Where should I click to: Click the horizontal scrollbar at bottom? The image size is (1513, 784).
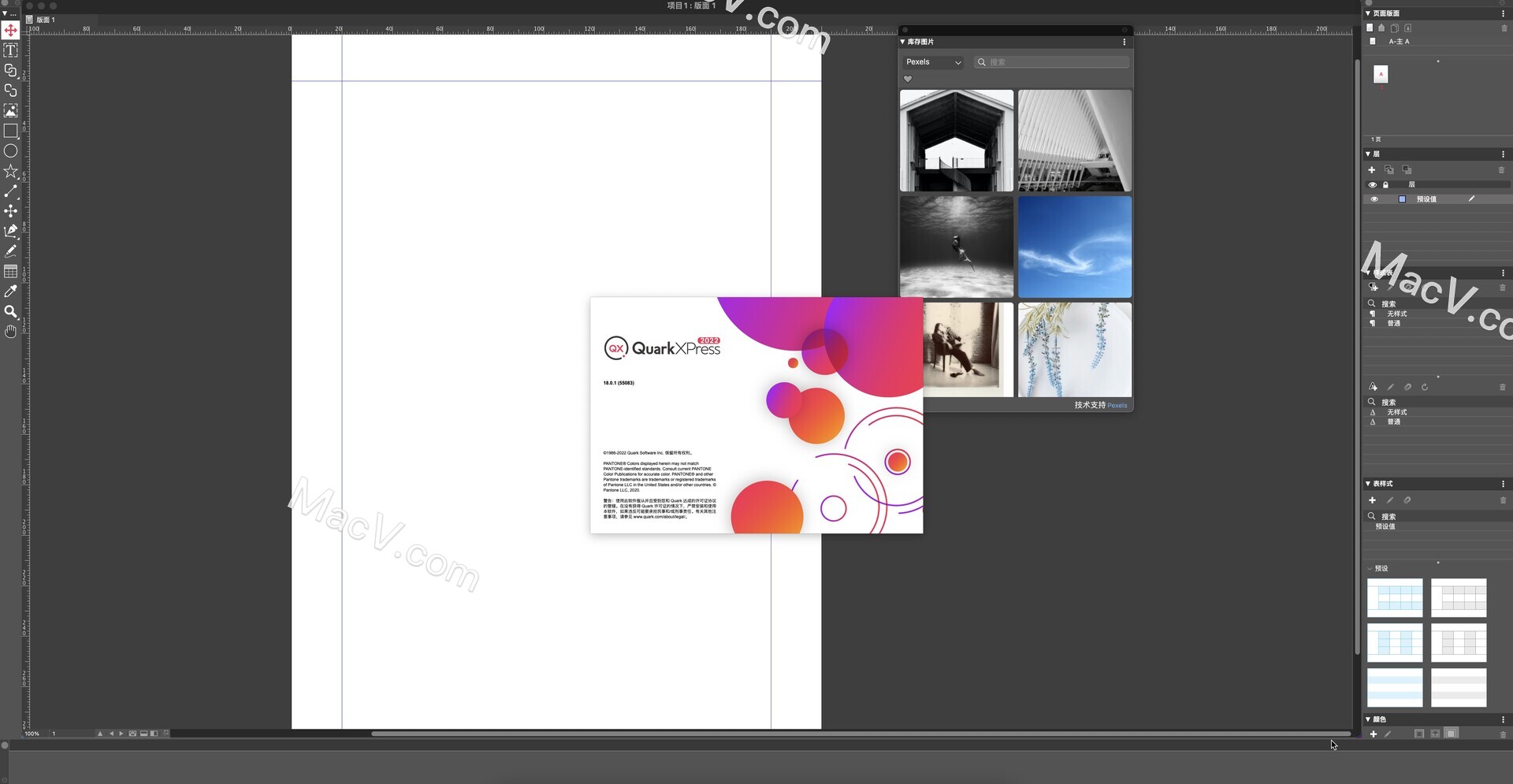click(x=861, y=734)
